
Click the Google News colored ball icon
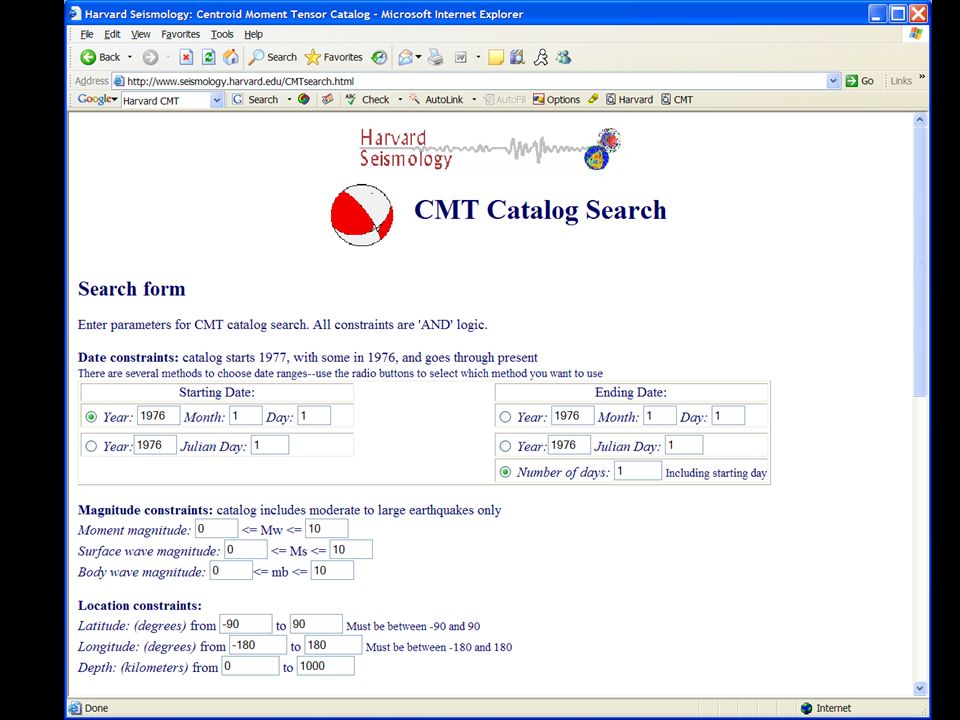[304, 99]
